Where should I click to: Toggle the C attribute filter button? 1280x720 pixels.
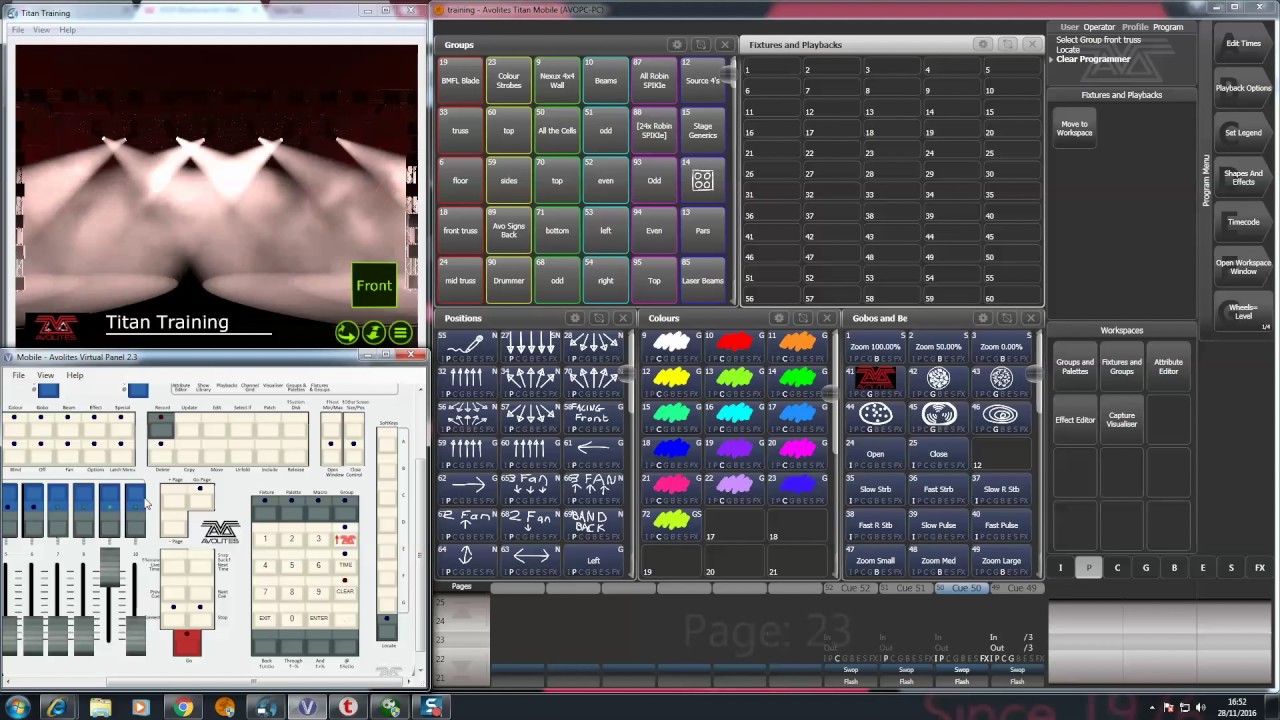click(1117, 568)
